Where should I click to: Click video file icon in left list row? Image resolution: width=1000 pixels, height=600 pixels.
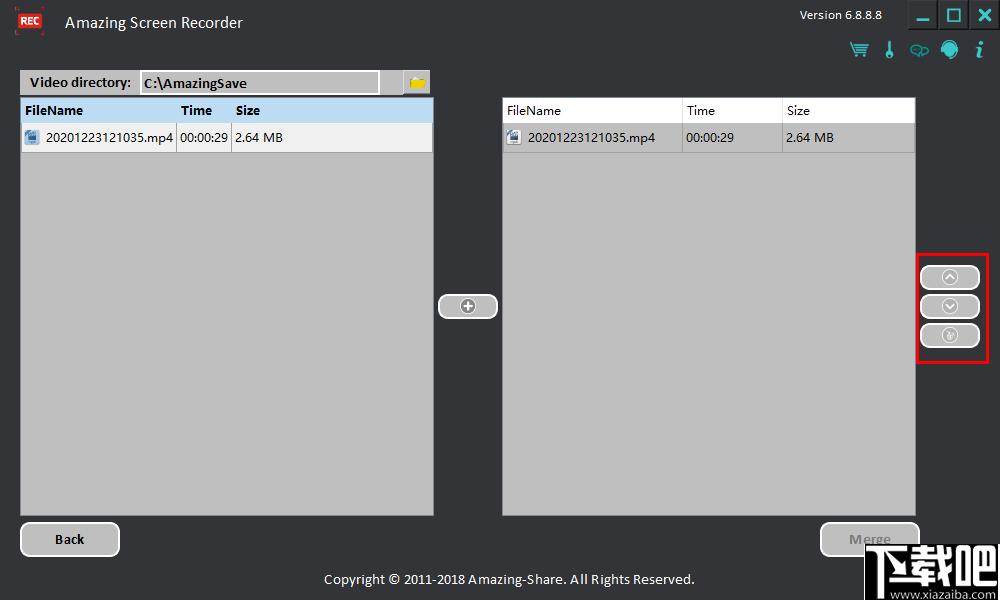[x=32, y=137]
